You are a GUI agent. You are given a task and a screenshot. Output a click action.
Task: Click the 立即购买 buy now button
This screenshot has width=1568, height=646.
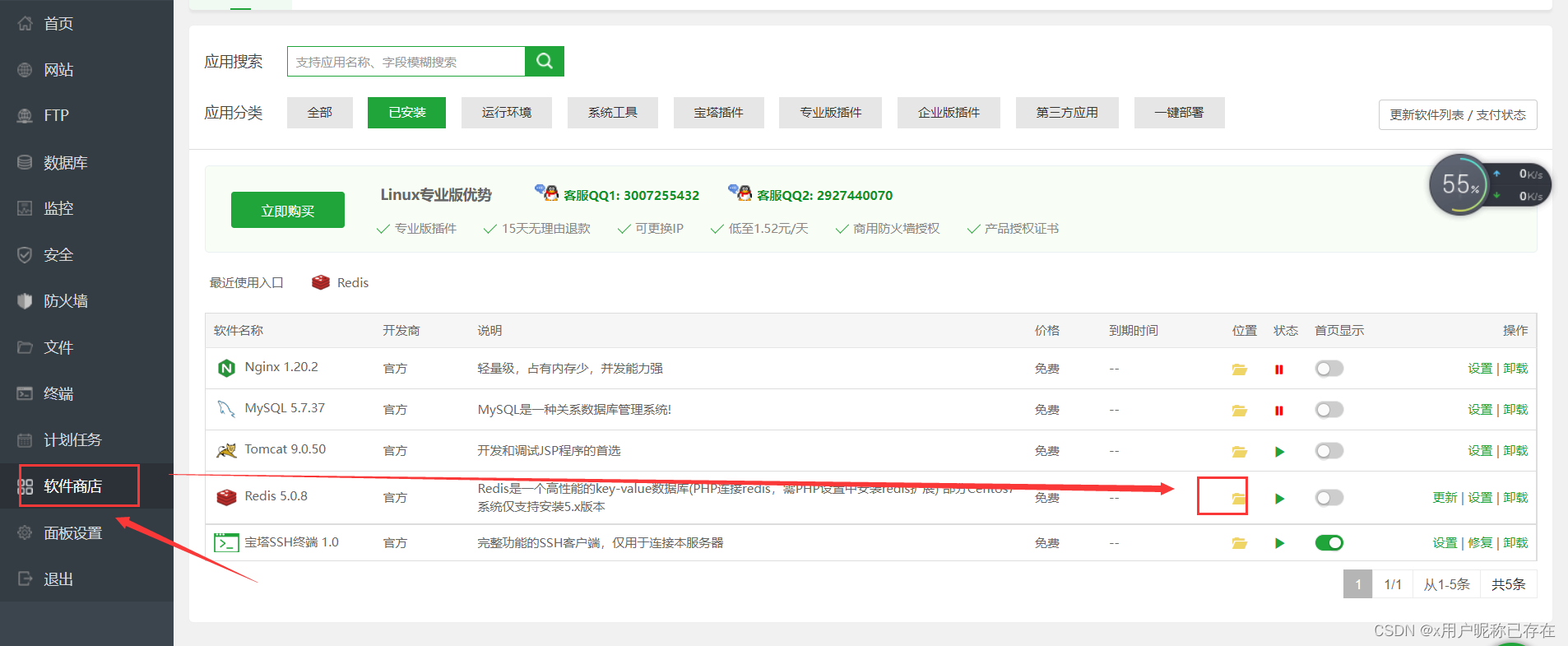[288, 211]
